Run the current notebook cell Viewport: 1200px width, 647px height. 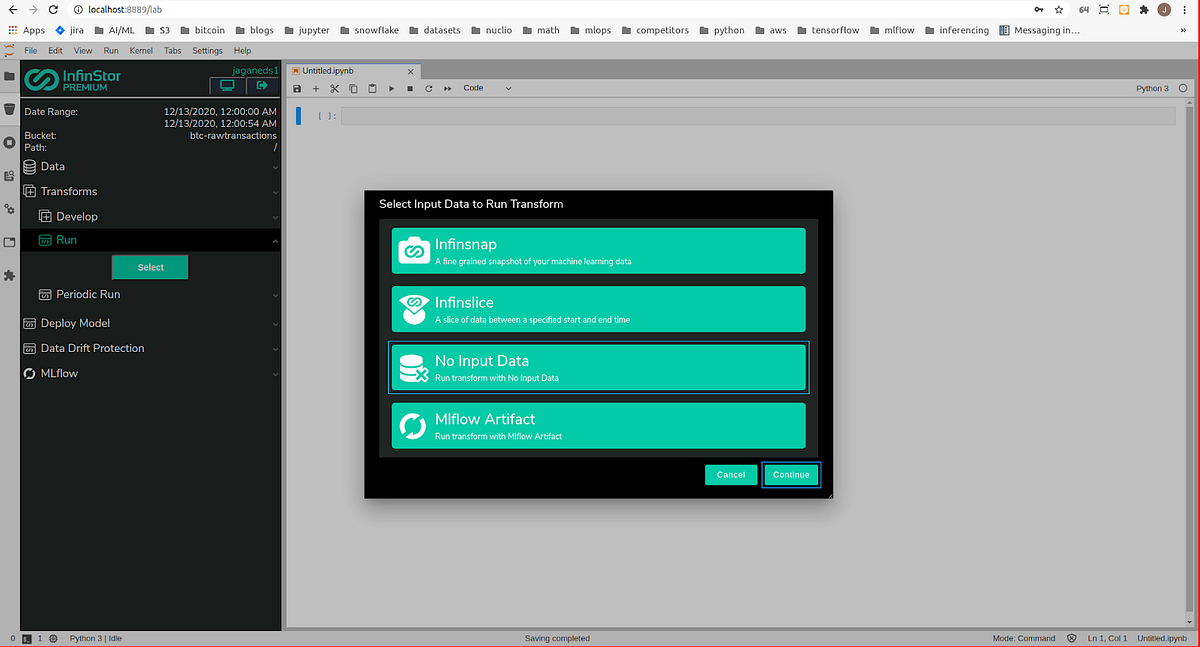pos(391,88)
